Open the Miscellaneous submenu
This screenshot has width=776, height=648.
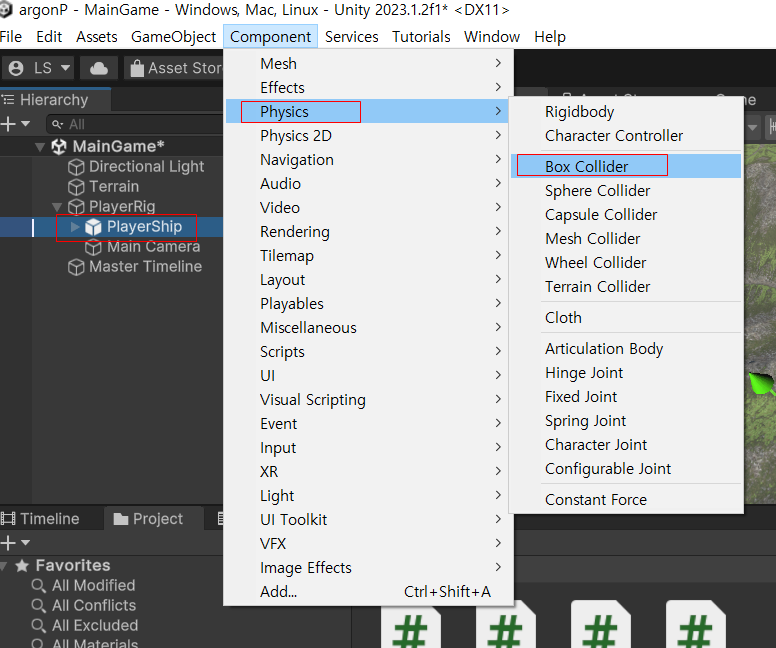pos(368,327)
